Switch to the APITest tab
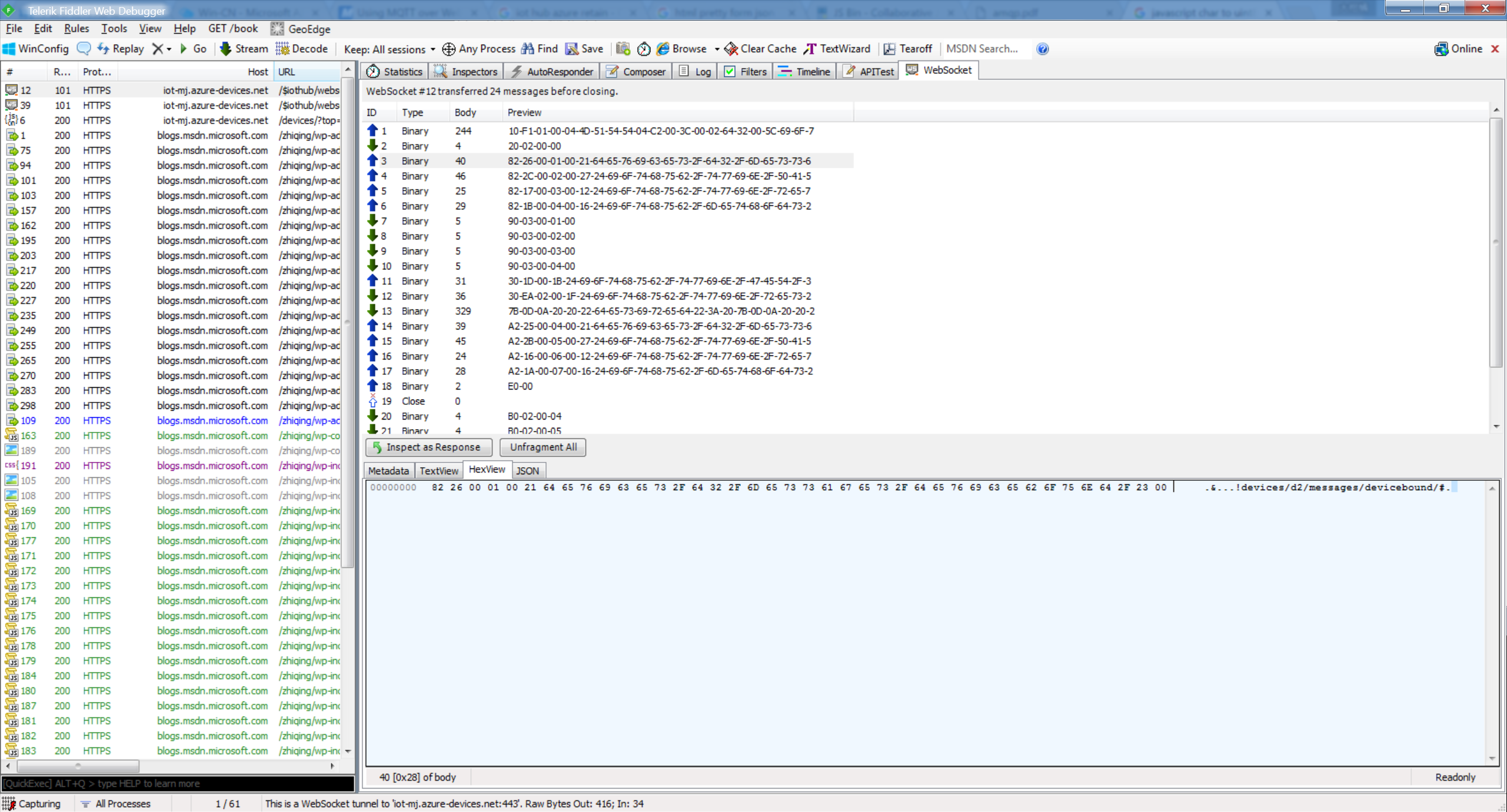The image size is (1507, 812). click(869, 71)
